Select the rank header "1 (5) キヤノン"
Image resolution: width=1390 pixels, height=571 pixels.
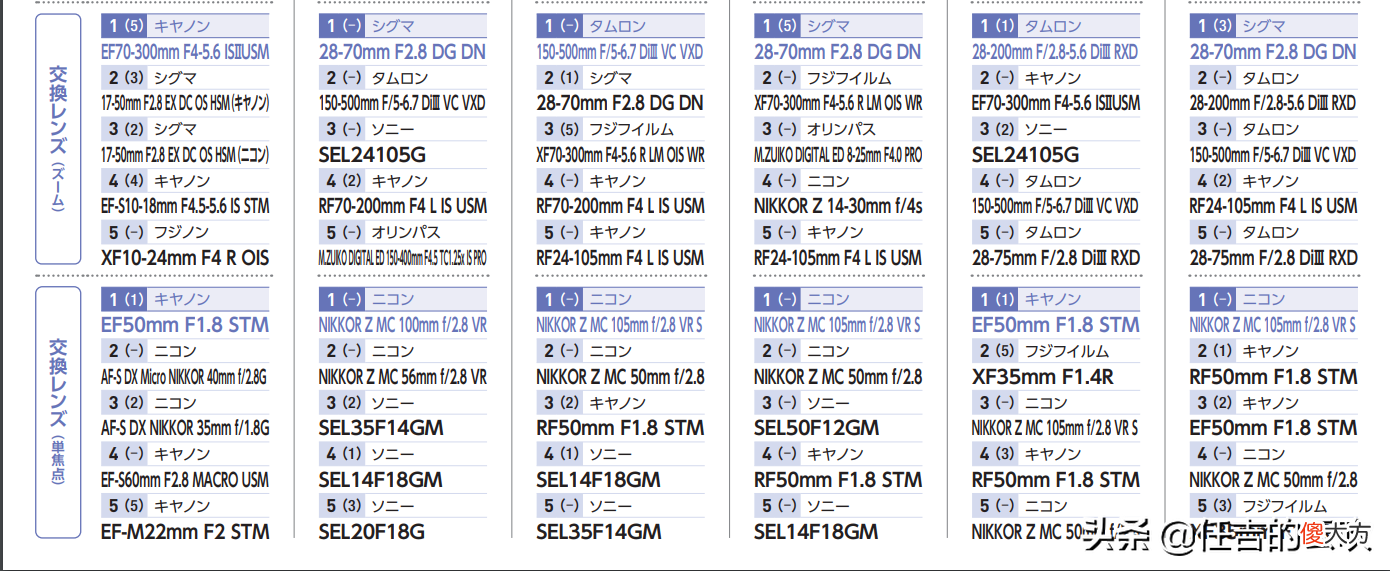click(185, 26)
